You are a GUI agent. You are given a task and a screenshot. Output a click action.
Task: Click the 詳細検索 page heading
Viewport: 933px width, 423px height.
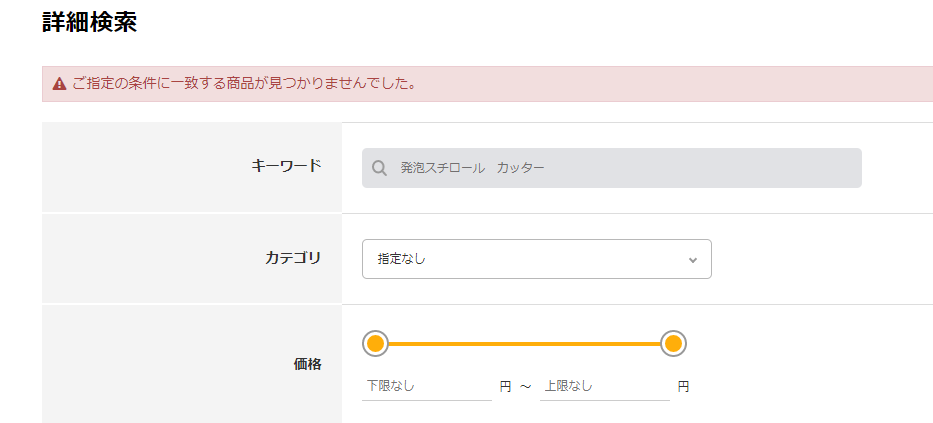point(90,23)
